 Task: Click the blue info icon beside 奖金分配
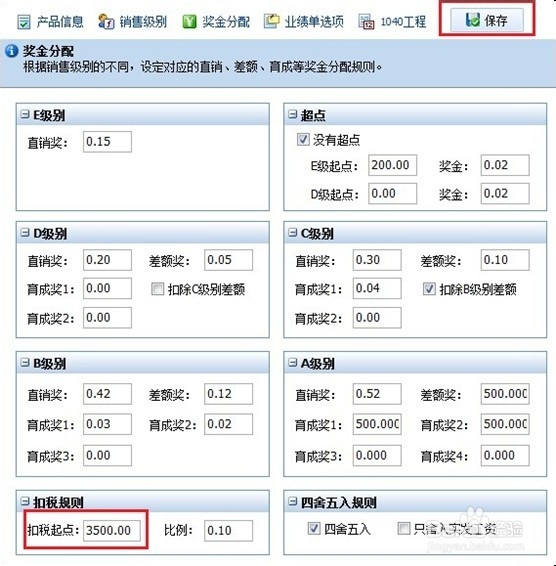12,51
